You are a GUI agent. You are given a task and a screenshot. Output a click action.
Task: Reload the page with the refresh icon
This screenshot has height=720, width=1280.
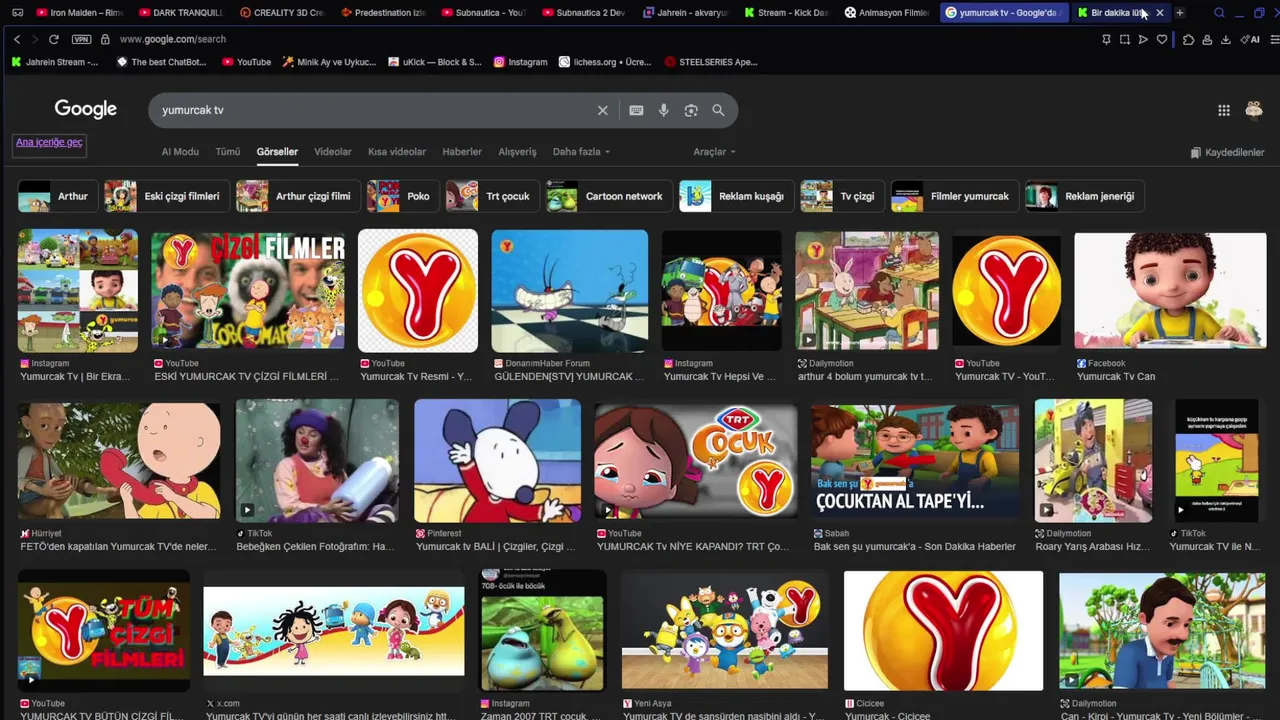(x=53, y=39)
